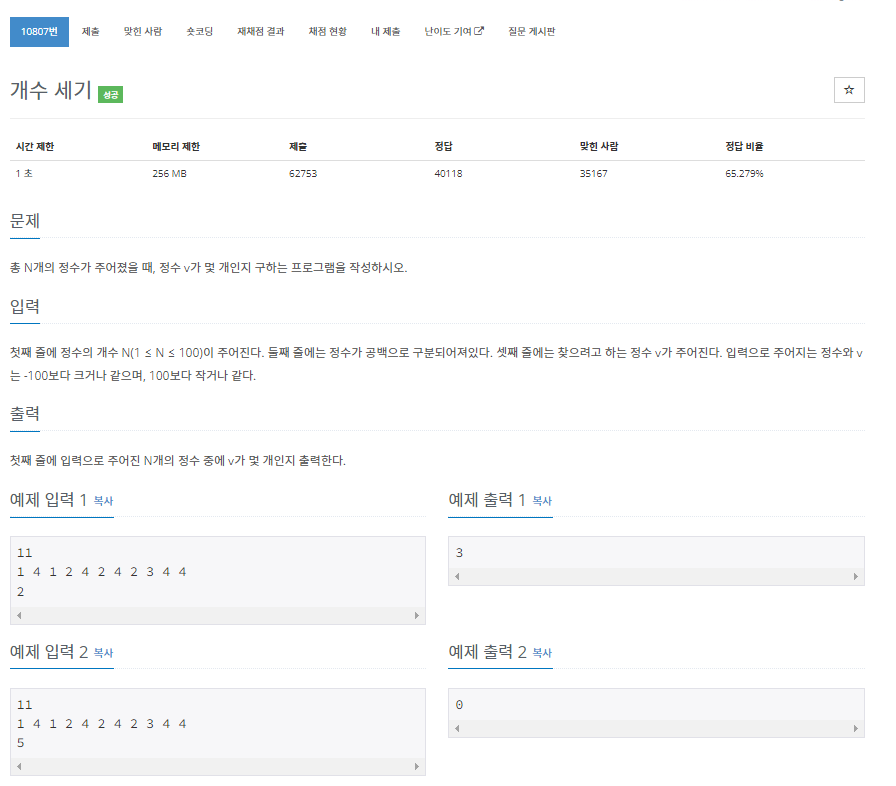896x786 pixels.
Task: Click the correct answers count 40118
Action: (448, 174)
